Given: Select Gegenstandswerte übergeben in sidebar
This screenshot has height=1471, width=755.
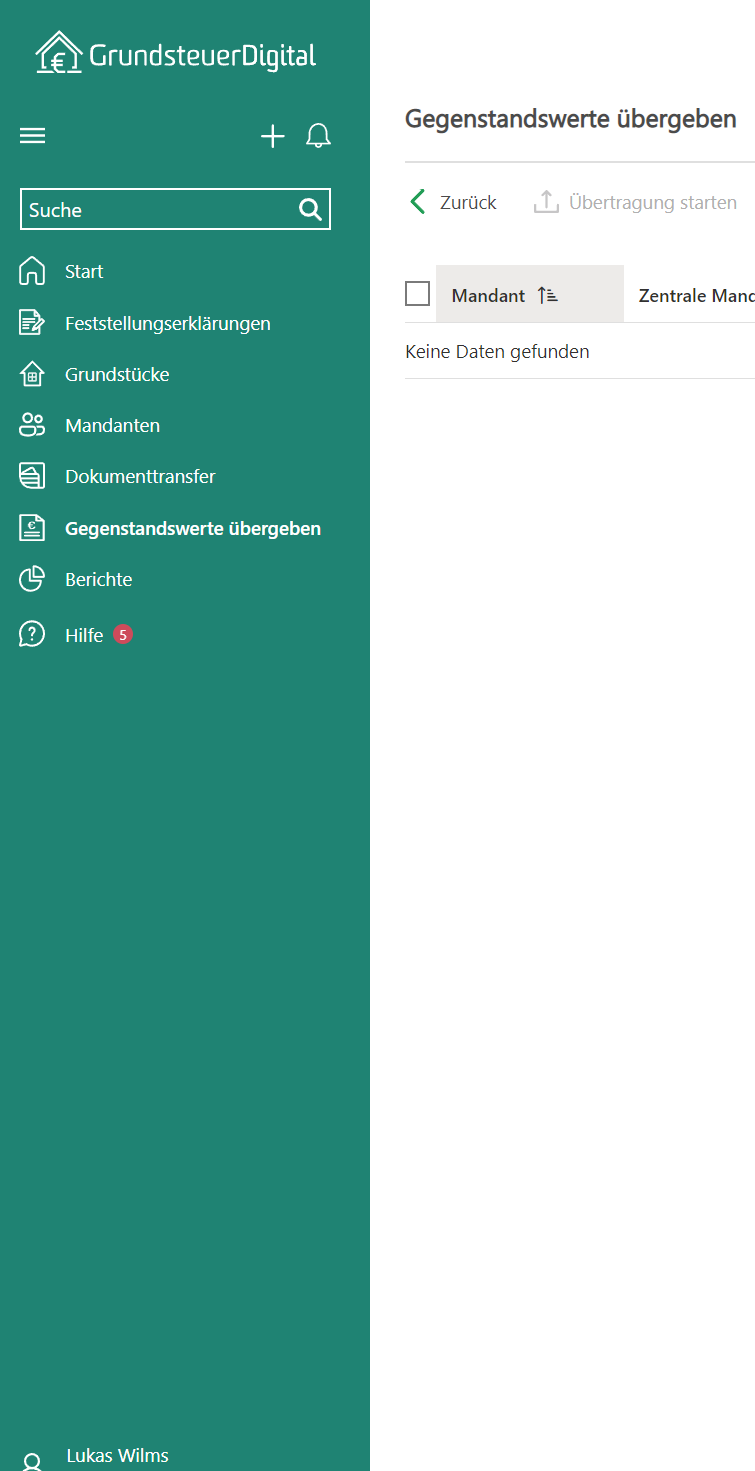Looking at the screenshot, I should 193,528.
